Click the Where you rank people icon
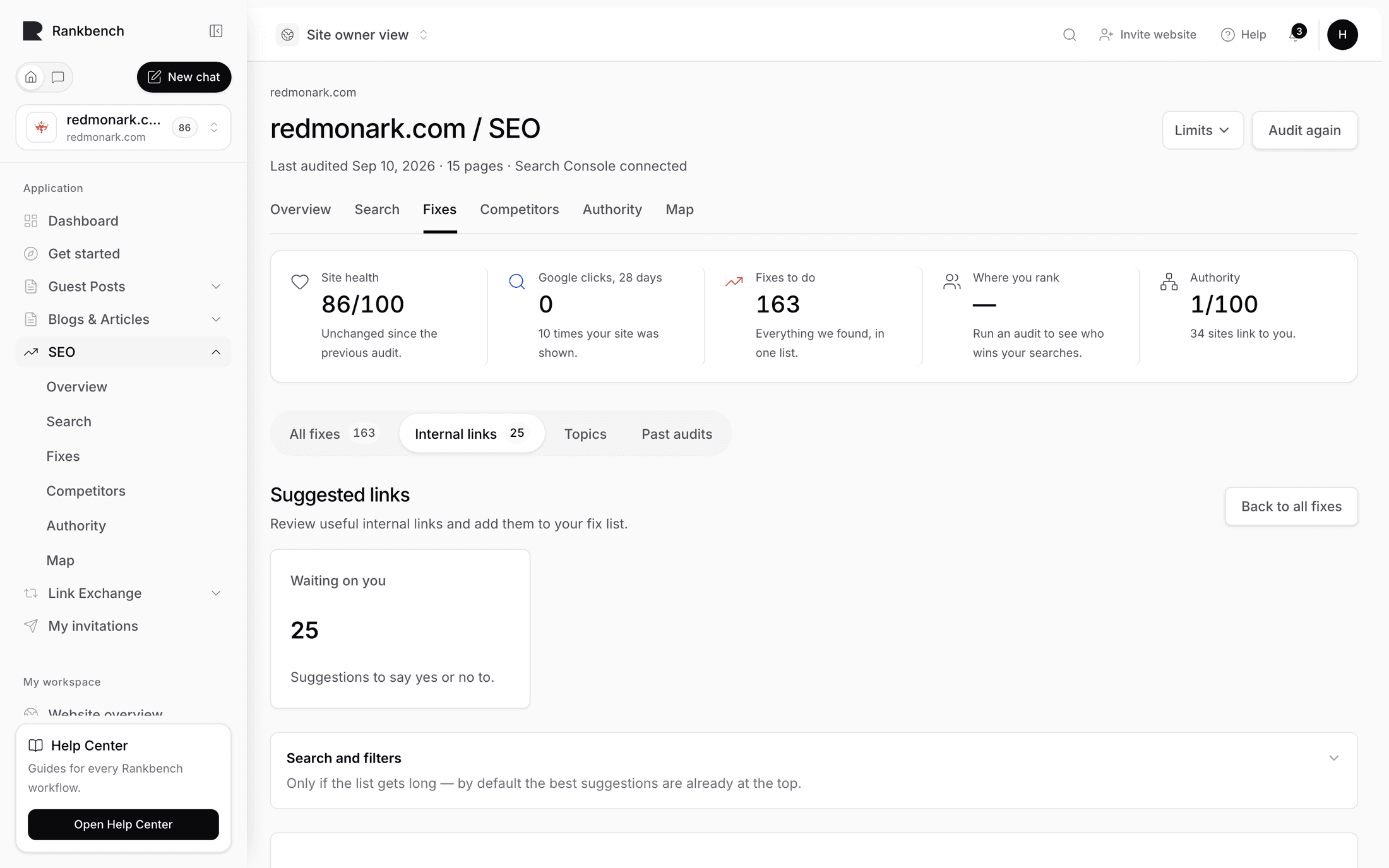Screen dimensions: 1389x868 (x=951, y=282)
